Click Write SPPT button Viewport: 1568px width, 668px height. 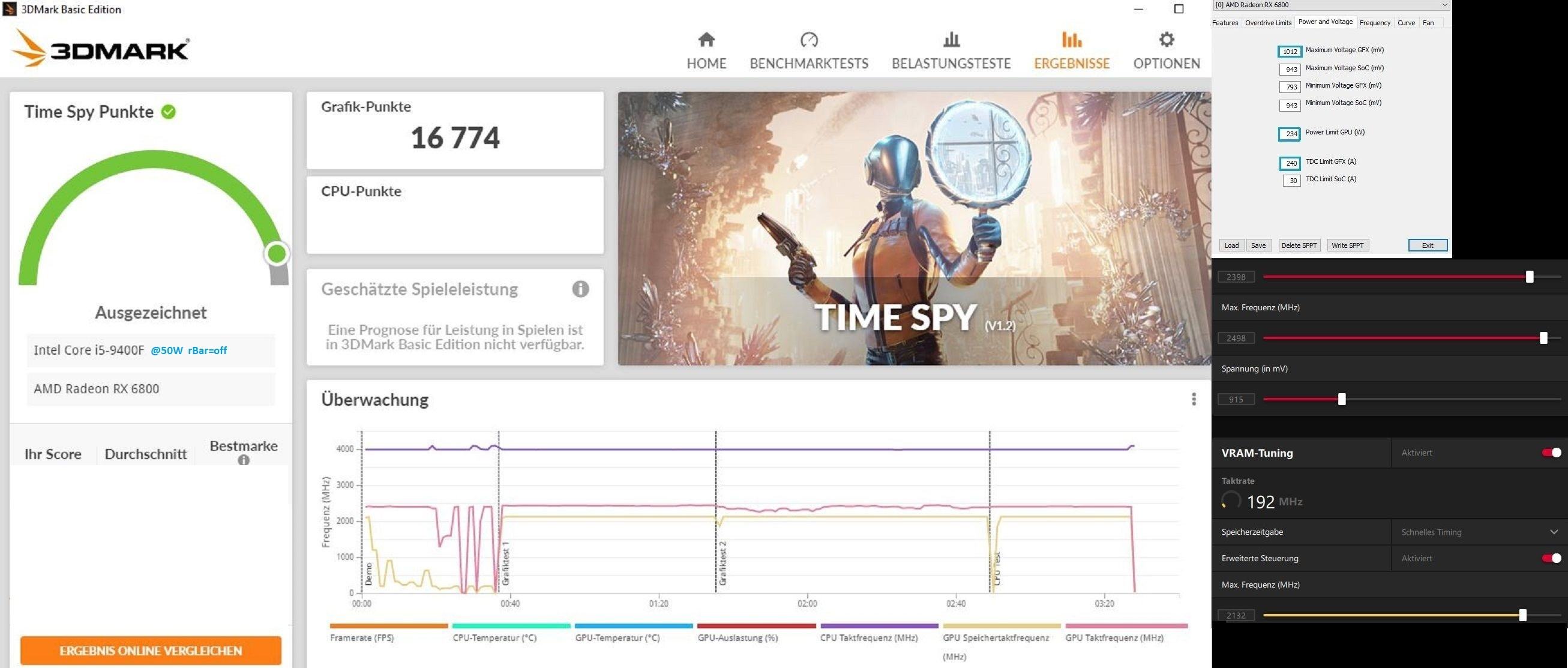[1347, 245]
